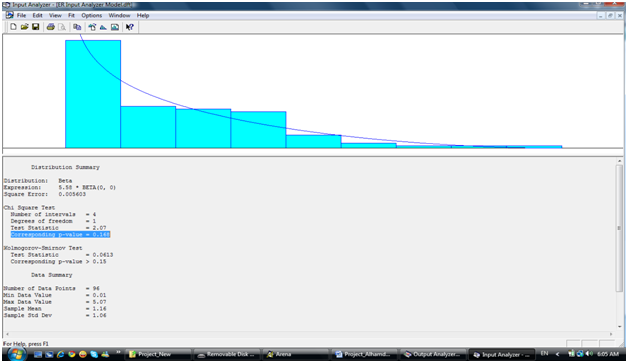The image size is (628, 363).
Task: Click the Input Analyzer taskbar button
Action: click(502, 354)
